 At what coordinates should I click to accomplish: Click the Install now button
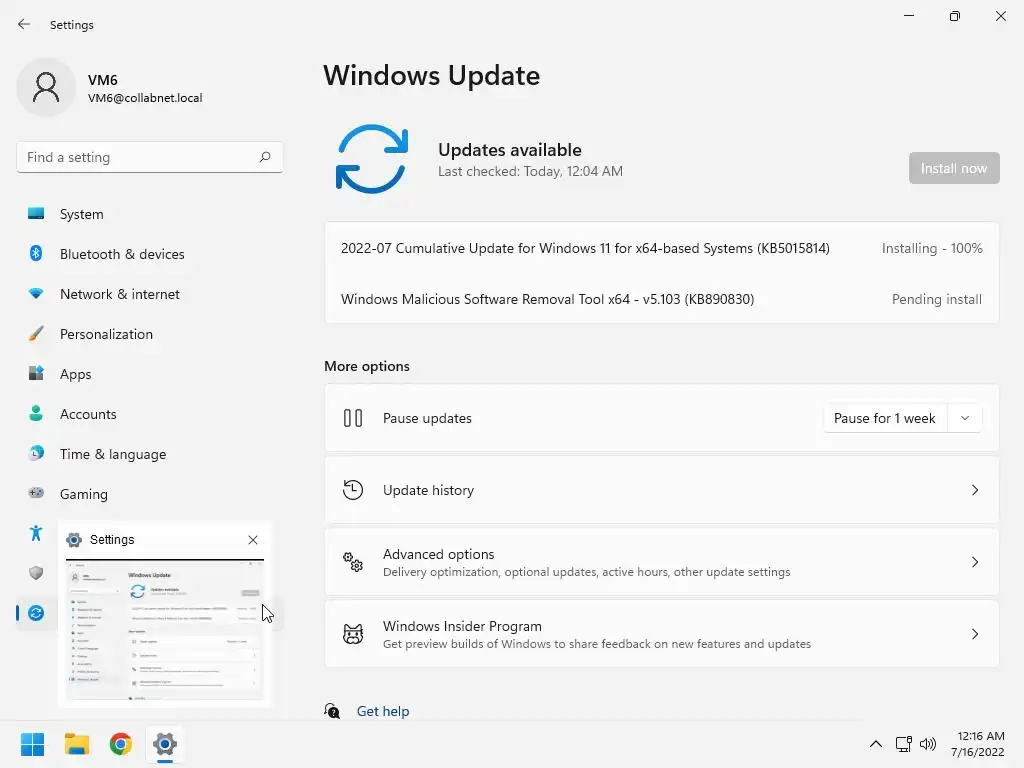[953, 168]
